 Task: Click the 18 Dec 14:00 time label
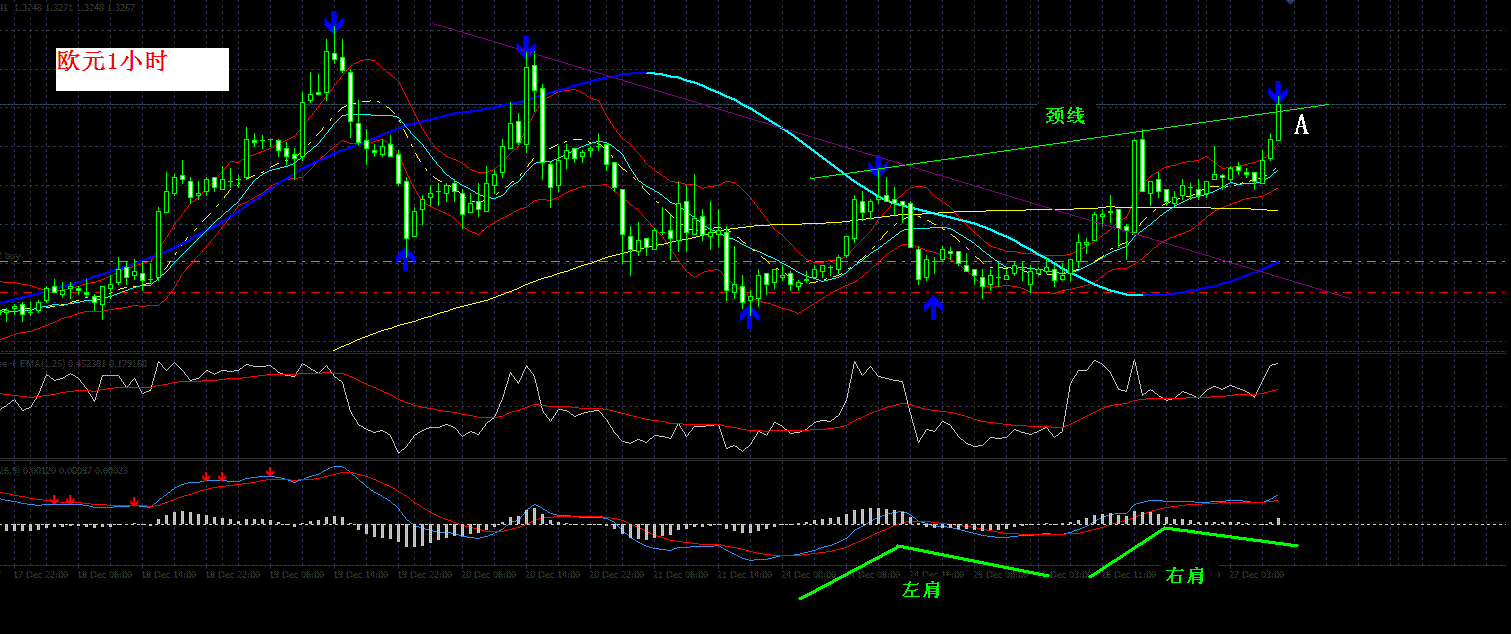[x=169, y=575]
